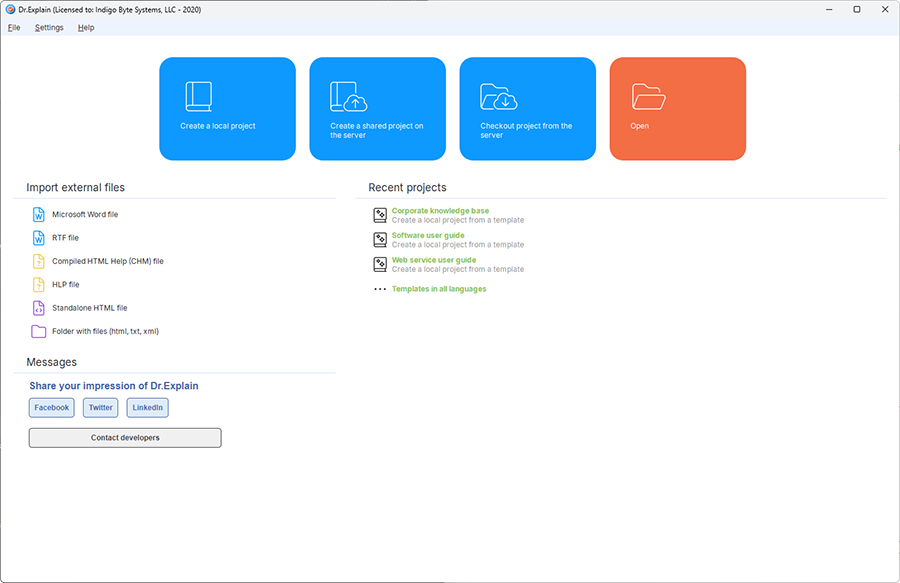
Task: Select Compiled HTML Help (CHM) file text
Action: click(x=108, y=261)
